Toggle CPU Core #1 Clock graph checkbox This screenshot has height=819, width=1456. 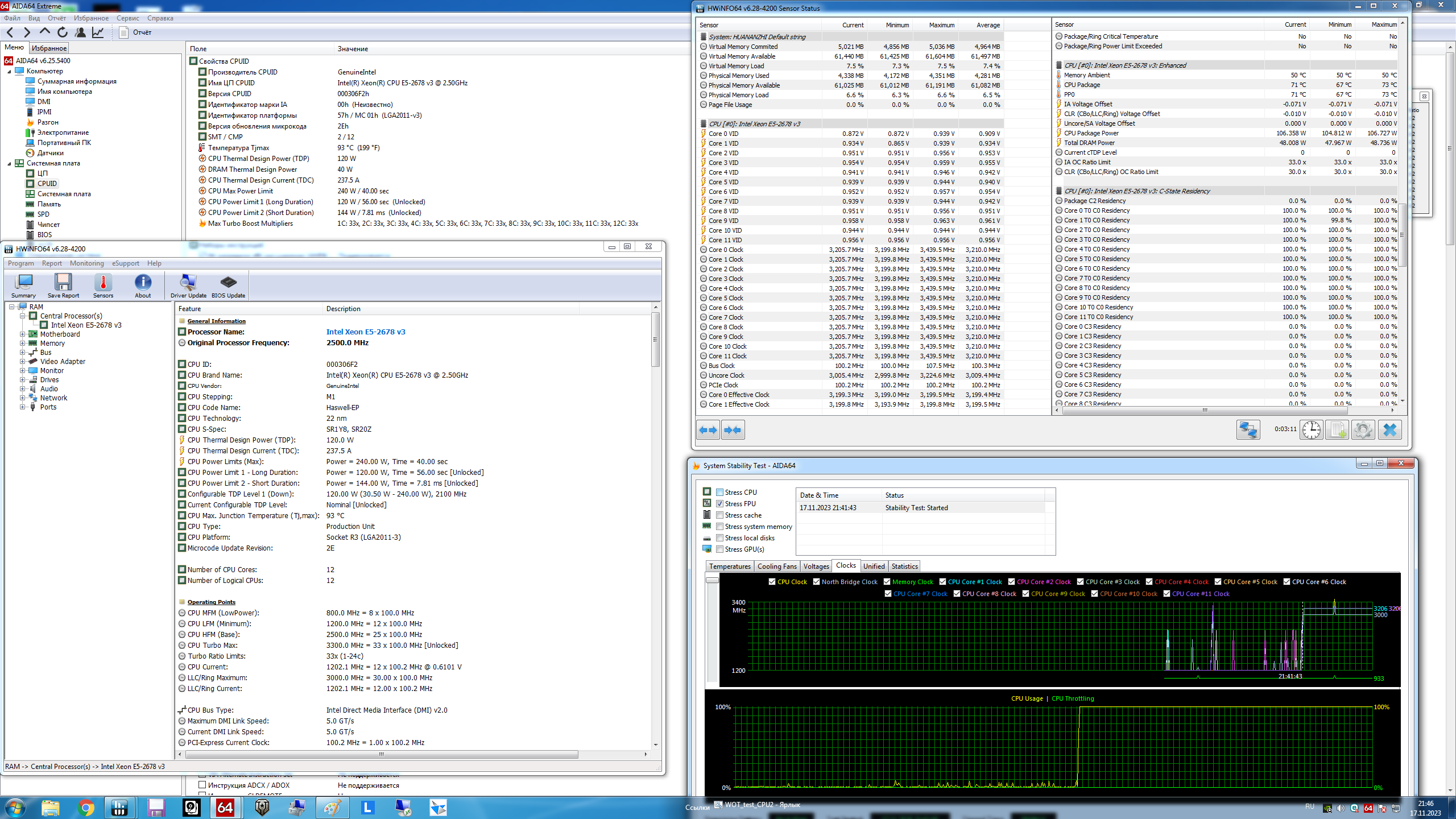click(x=942, y=582)
